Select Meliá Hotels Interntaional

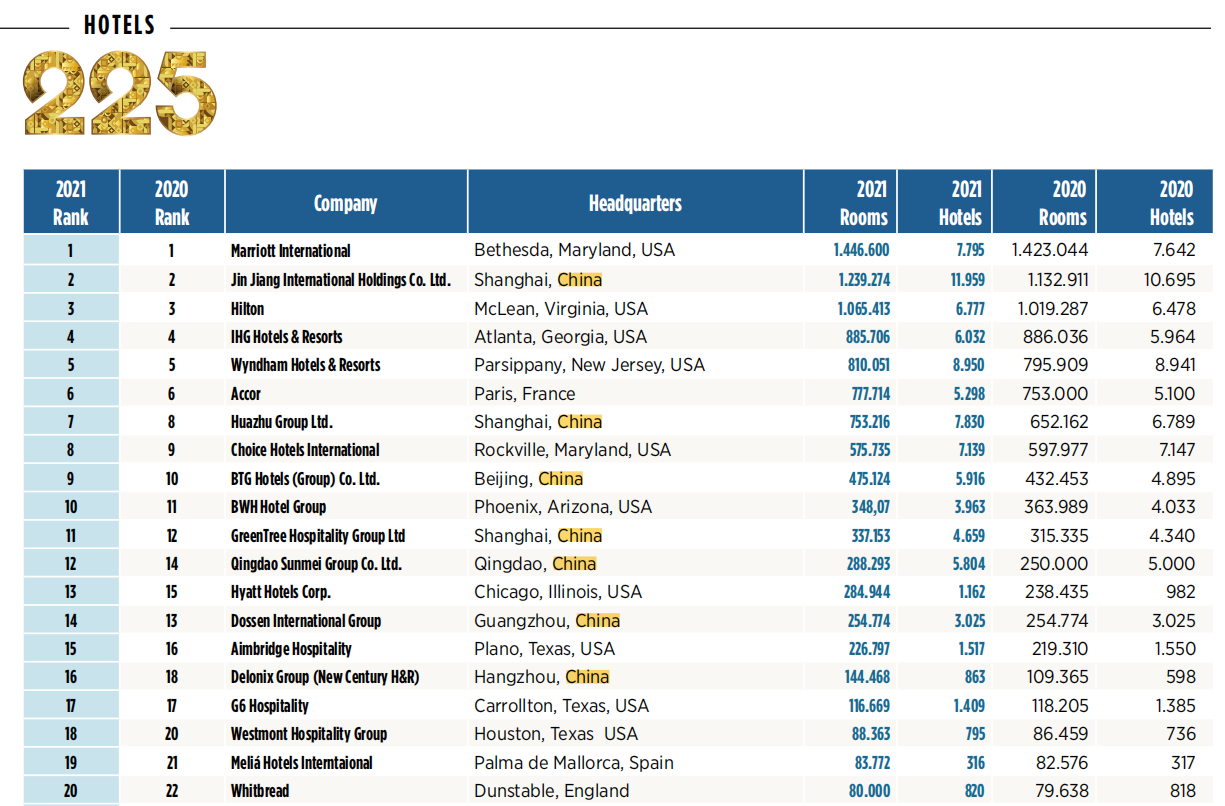(302, 763)
